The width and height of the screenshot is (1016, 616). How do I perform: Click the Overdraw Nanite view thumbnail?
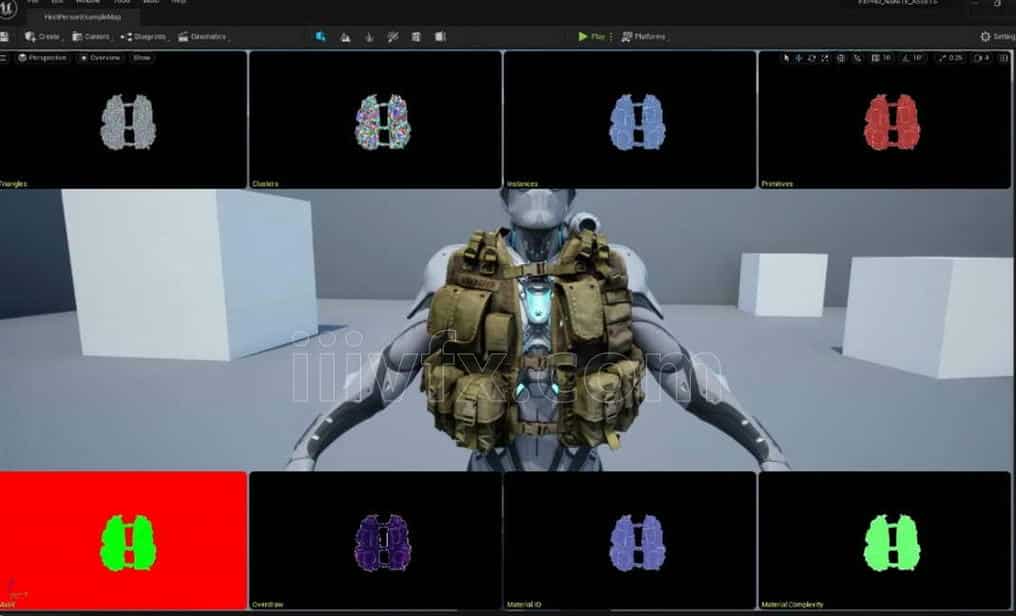pos(375,540)
